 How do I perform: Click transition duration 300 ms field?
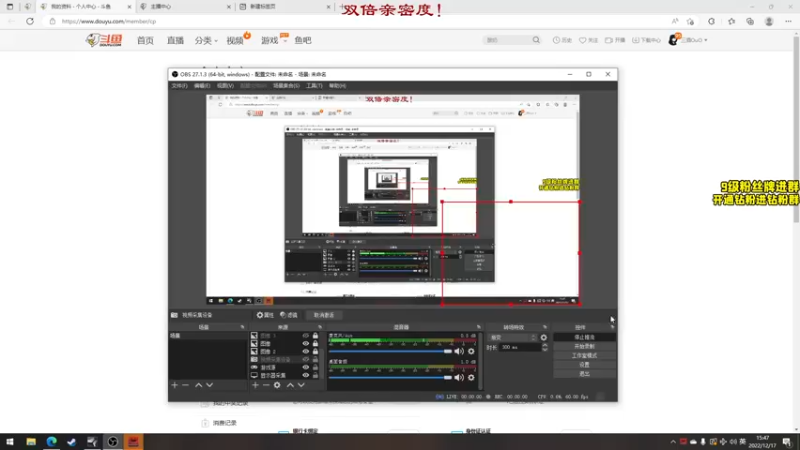click(519, 347)
